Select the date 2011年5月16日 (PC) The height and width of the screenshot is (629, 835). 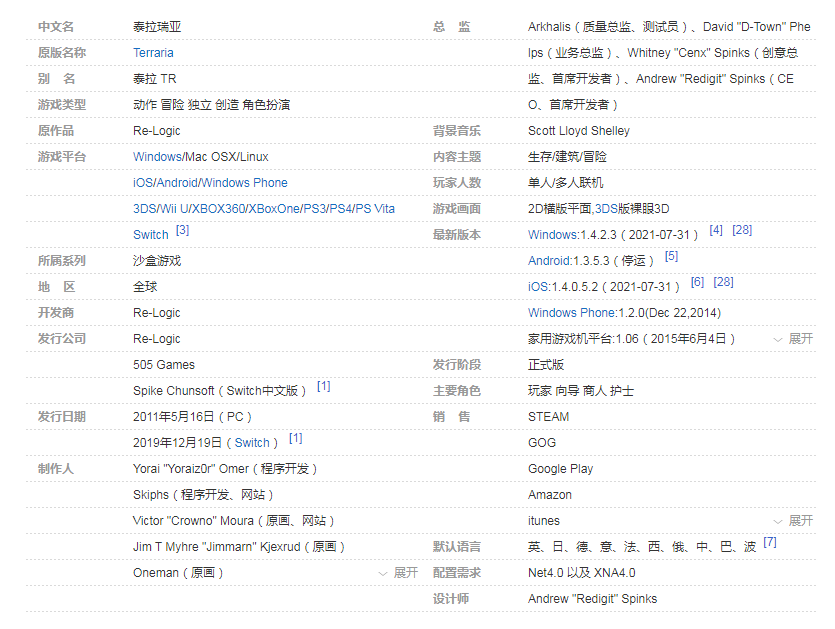coord(192,417)
